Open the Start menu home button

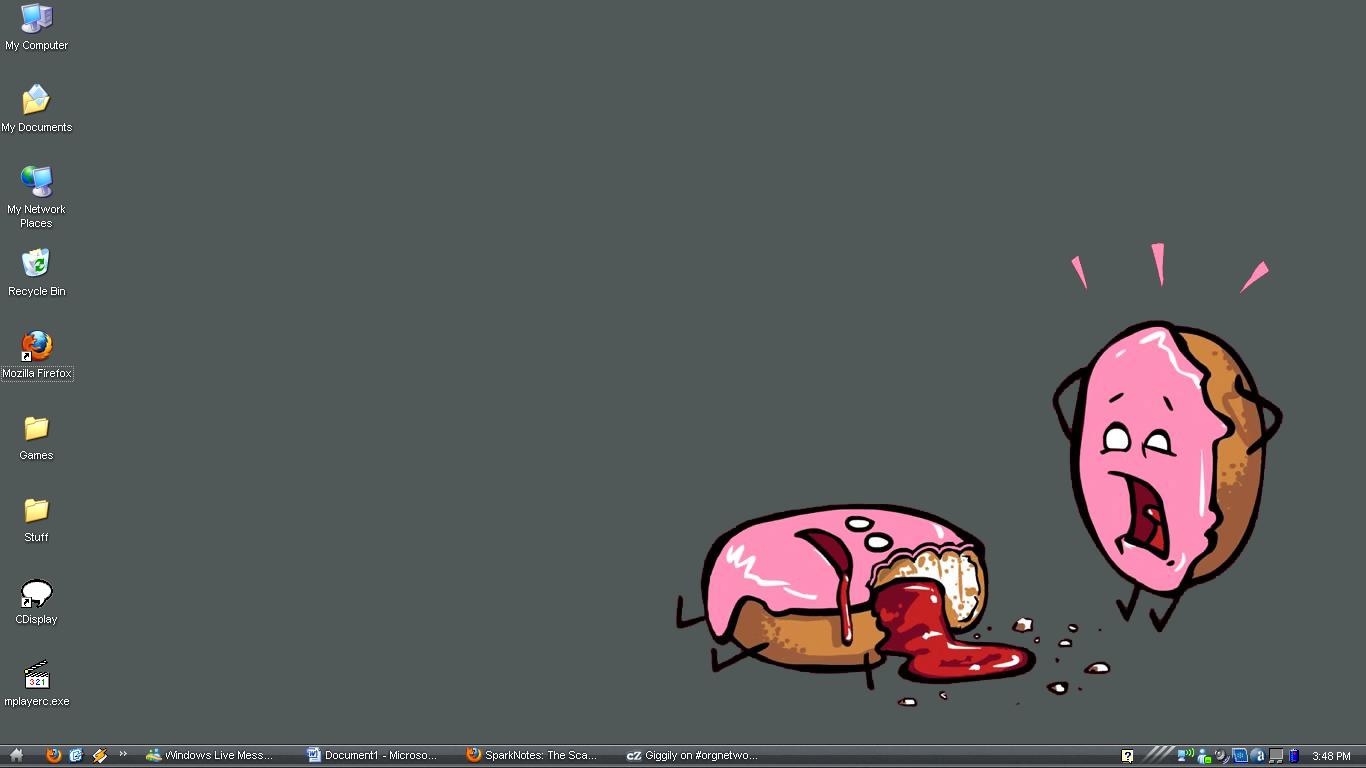pos(16,755)
